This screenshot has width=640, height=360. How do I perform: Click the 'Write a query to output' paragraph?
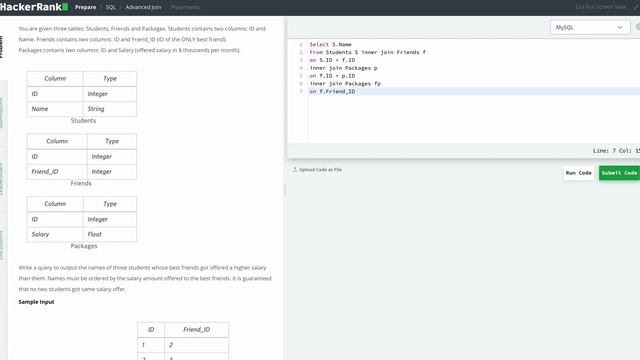(x=145, y=278)
